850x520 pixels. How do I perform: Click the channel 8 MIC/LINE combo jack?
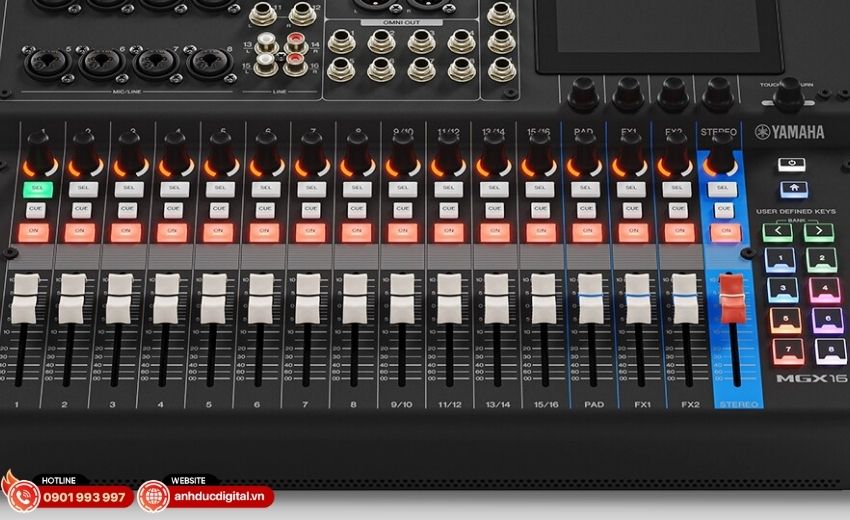point(210,63)
